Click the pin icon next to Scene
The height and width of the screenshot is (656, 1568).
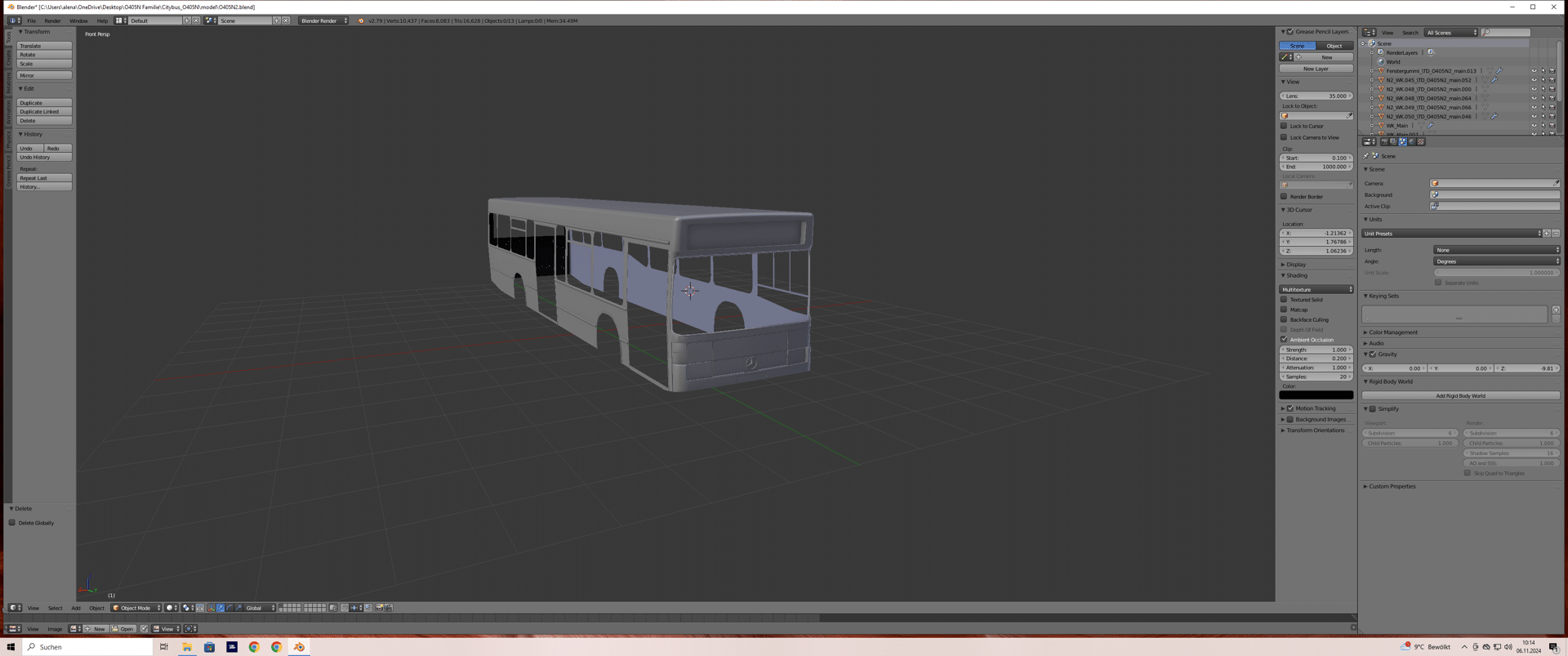point(1366,156)
